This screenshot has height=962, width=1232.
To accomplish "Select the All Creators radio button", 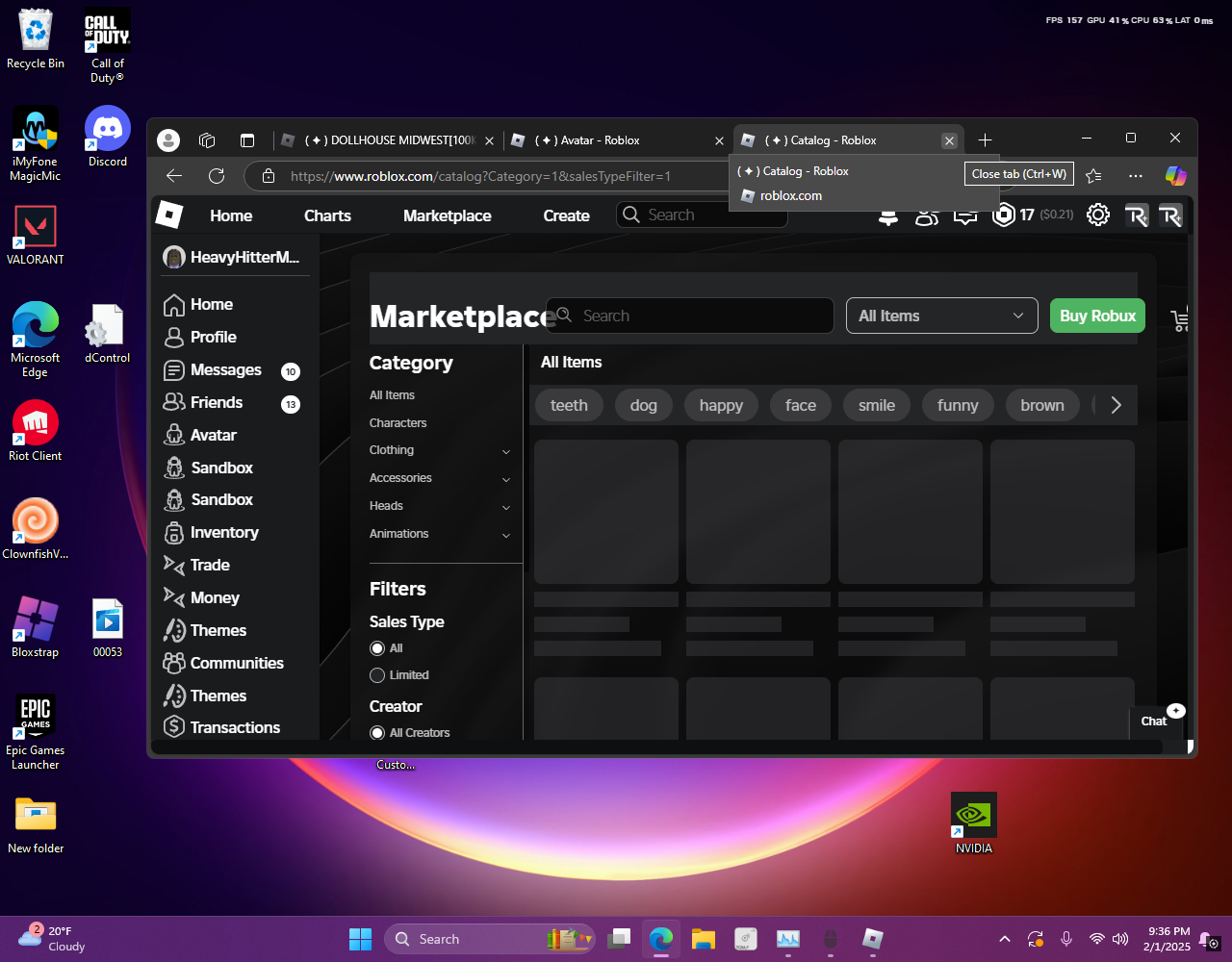I will click(377, 733).
